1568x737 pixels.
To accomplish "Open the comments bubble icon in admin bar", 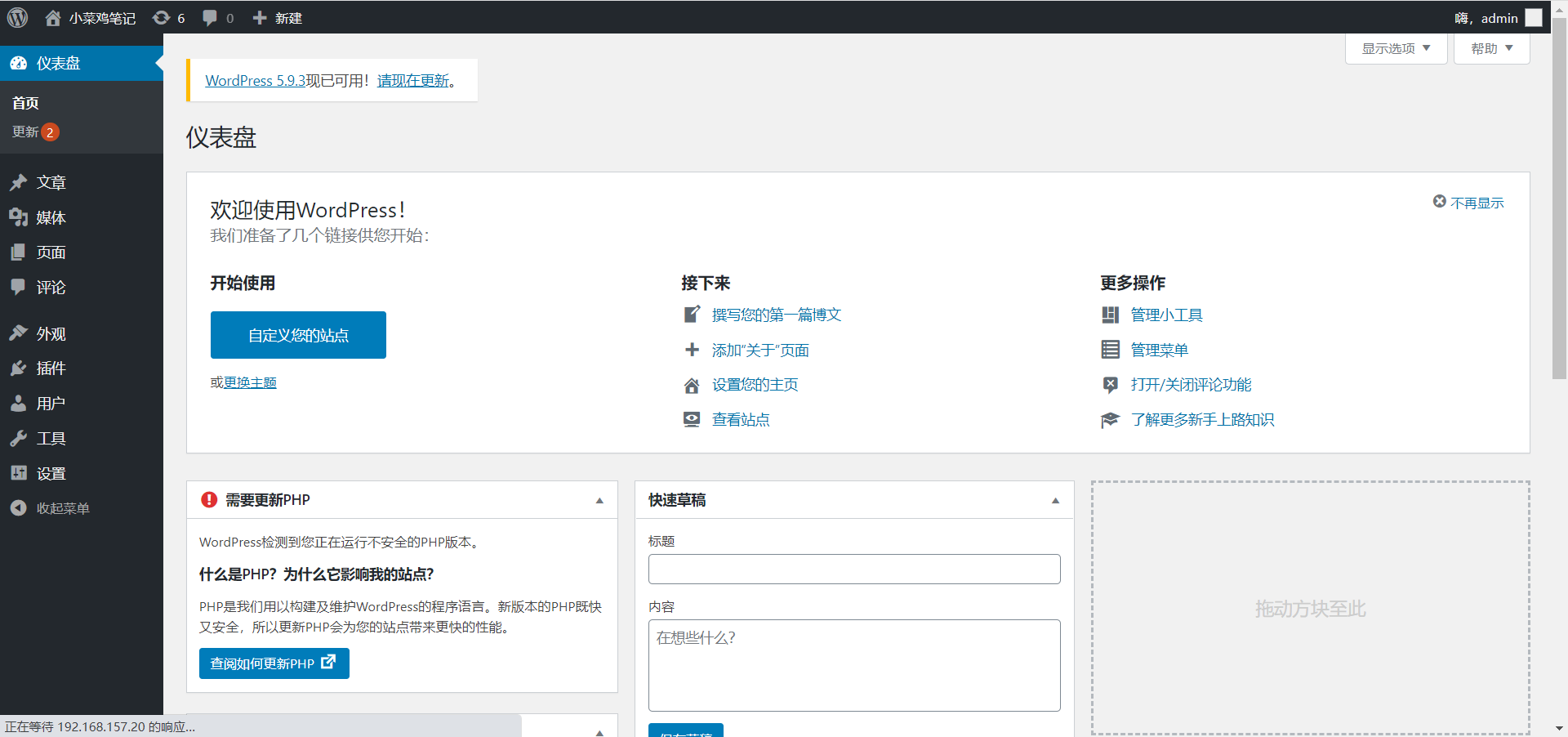I will pyautogui.click(x=210, y=18).
